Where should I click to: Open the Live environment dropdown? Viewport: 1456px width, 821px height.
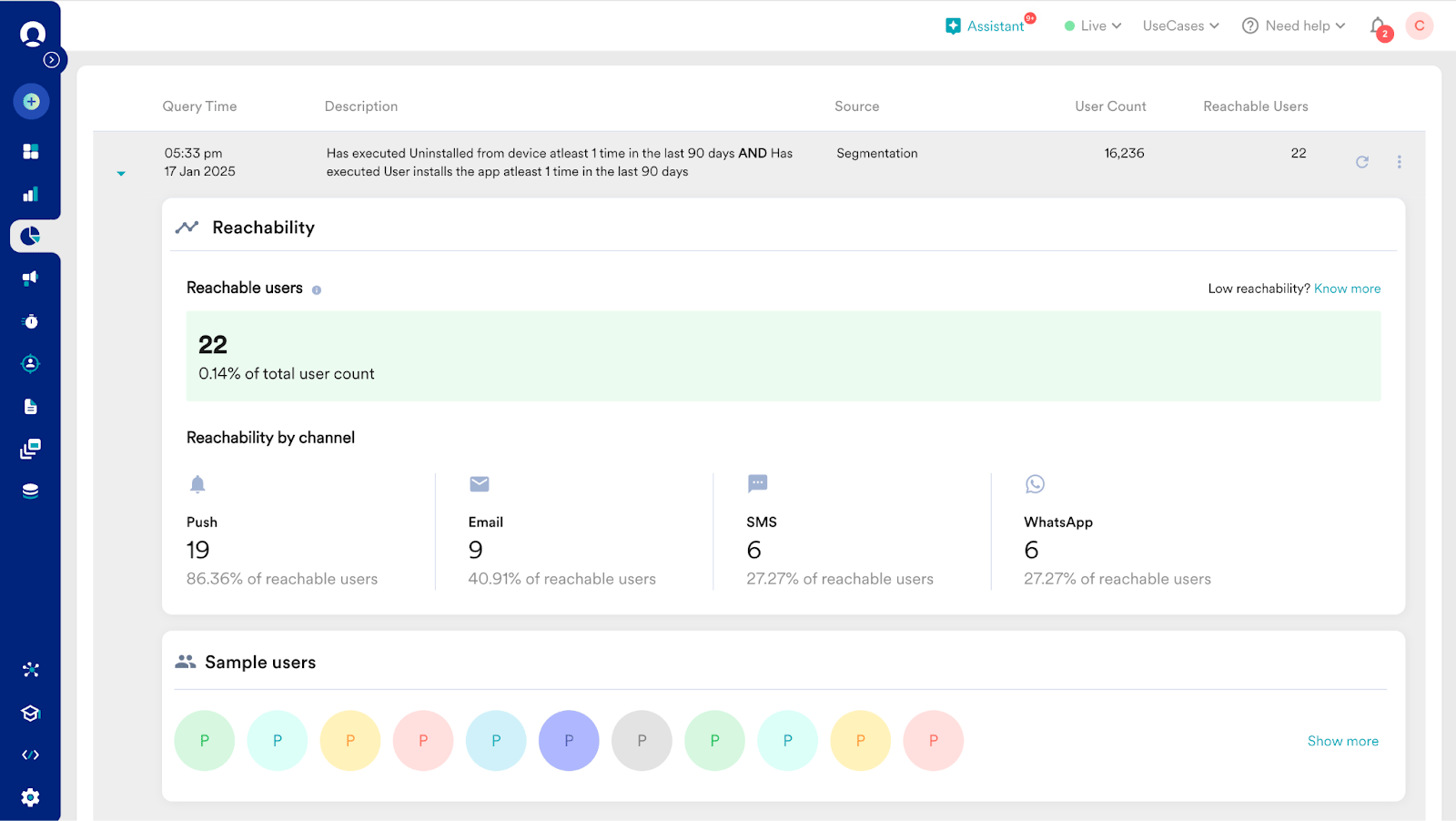click(1093, 25)
